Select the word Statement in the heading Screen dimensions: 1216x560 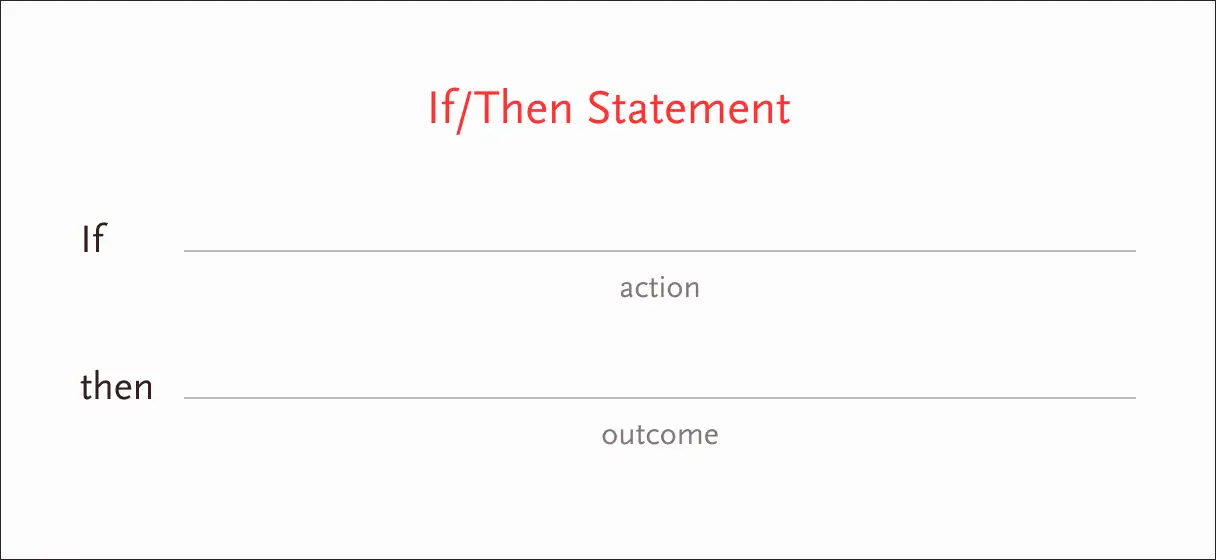[689, 108]
